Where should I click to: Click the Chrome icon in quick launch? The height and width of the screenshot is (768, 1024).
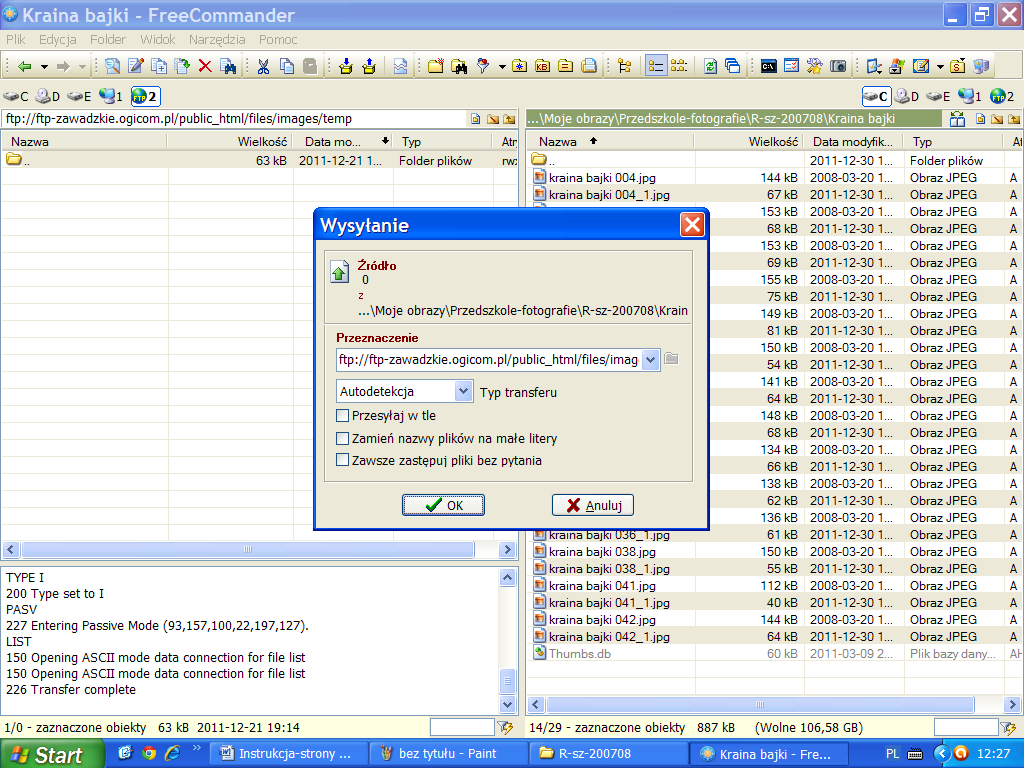click(150, 753)
